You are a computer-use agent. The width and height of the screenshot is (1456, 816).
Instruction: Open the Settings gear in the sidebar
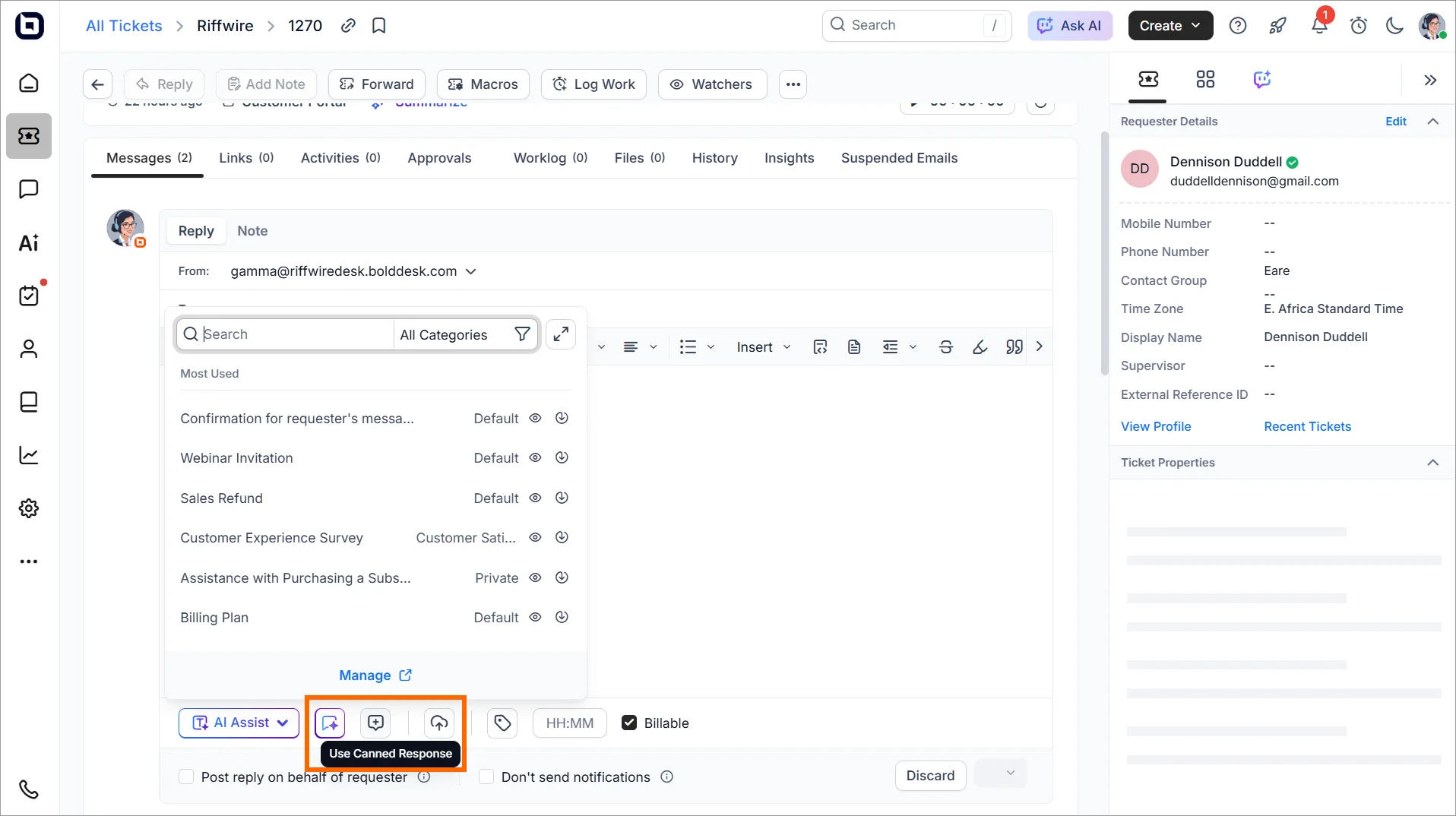click(x=29, y=508)
